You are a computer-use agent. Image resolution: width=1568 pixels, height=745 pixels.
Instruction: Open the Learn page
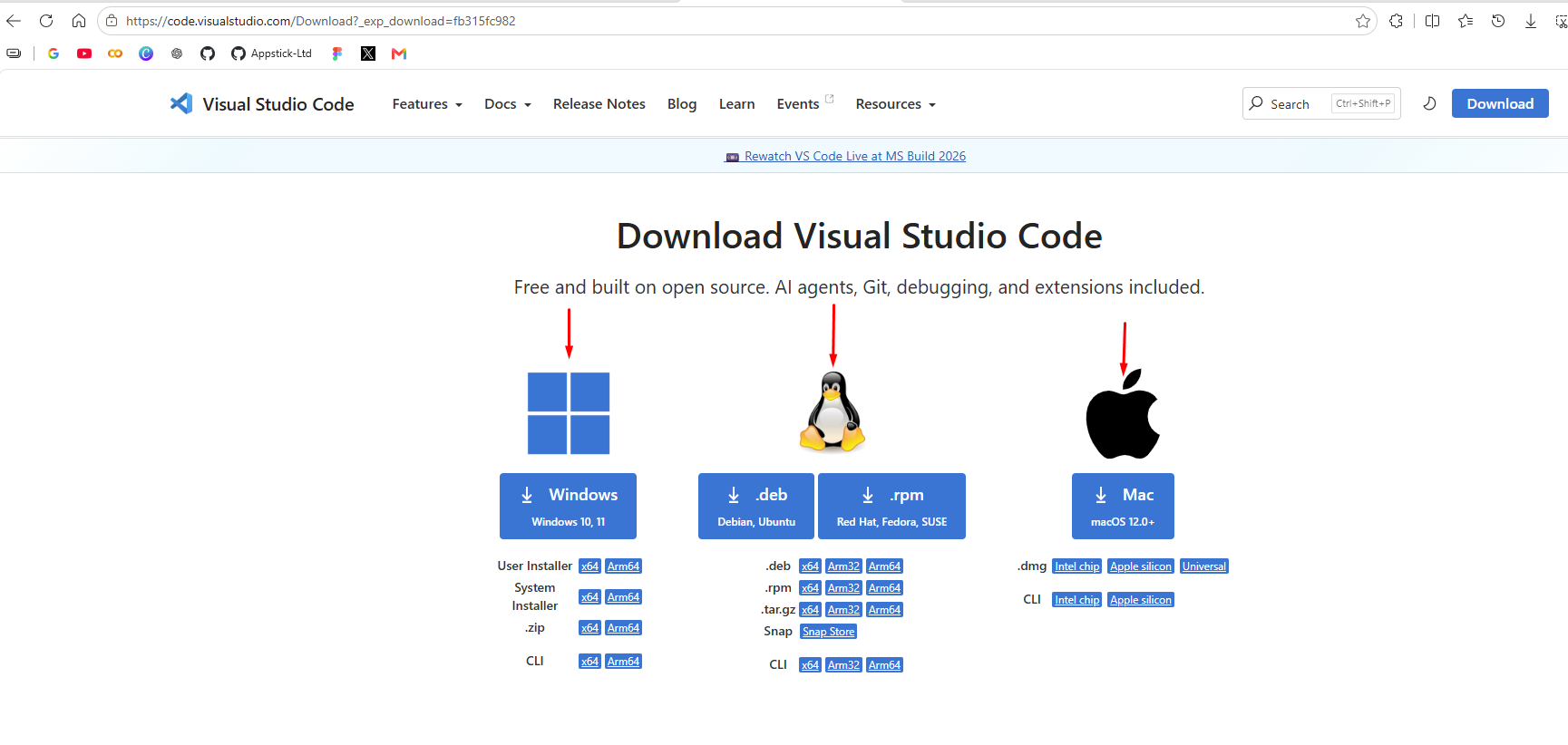coord(736,104)
